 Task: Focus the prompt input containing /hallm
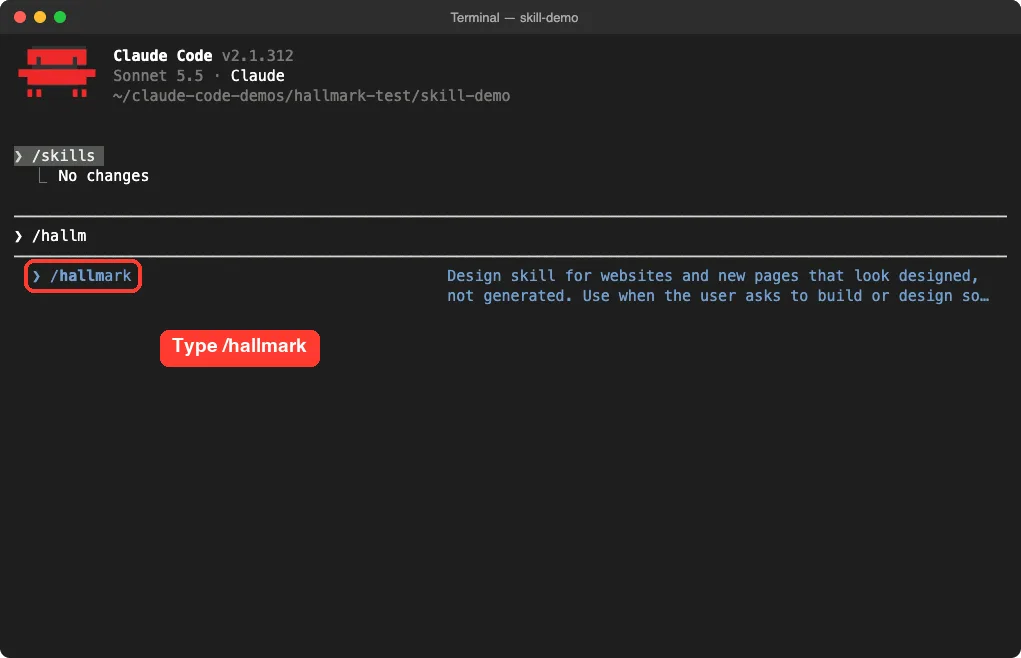pos(510,236)
